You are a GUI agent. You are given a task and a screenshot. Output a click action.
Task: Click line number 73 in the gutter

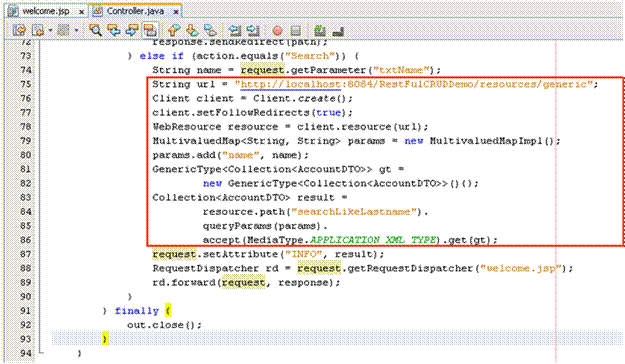coord(26,56)
